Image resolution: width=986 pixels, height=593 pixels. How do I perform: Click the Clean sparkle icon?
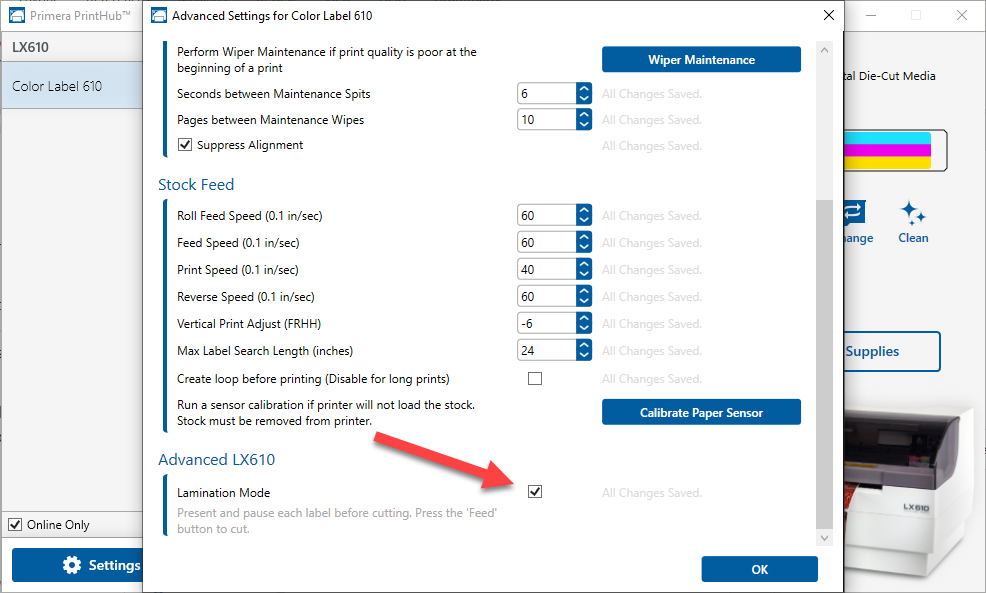pos(913,213)
